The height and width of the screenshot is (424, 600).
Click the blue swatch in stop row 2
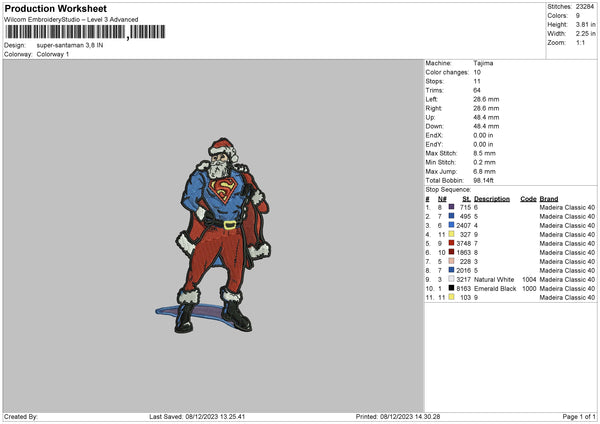click(451, 216)
